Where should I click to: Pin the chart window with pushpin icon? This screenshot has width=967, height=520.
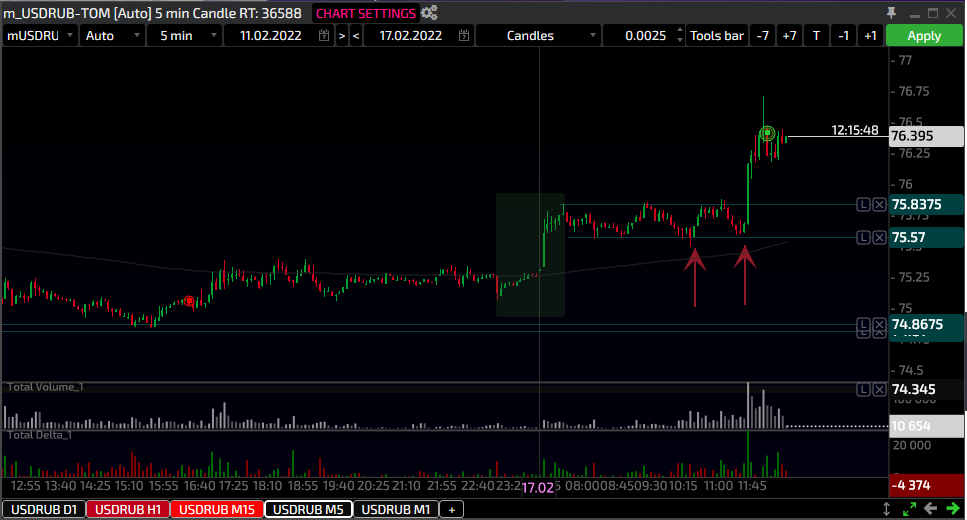(x=892, y=13)
